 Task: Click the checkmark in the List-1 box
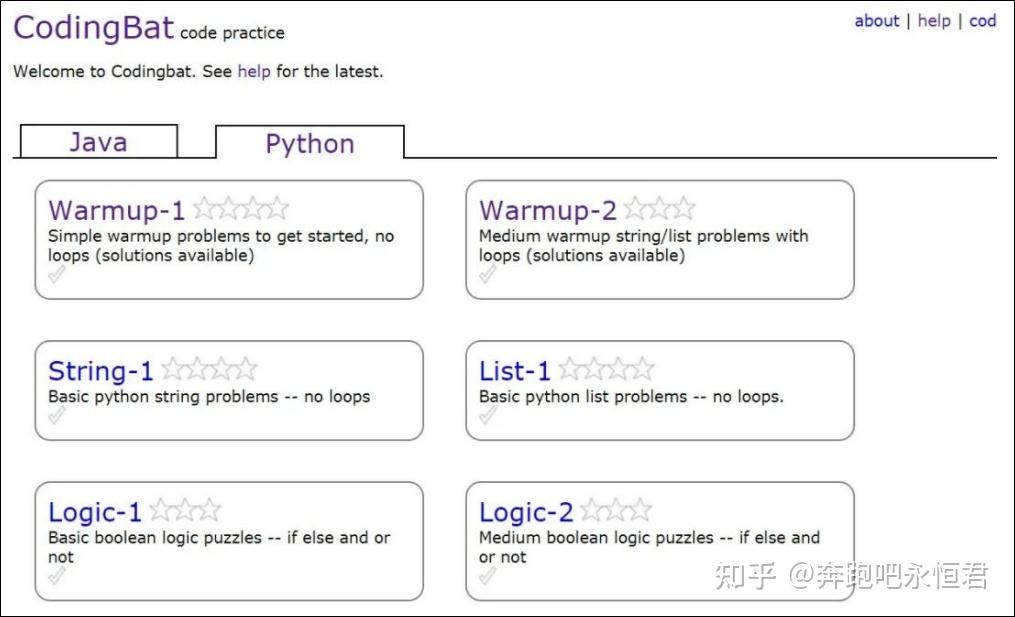point(488,416)
